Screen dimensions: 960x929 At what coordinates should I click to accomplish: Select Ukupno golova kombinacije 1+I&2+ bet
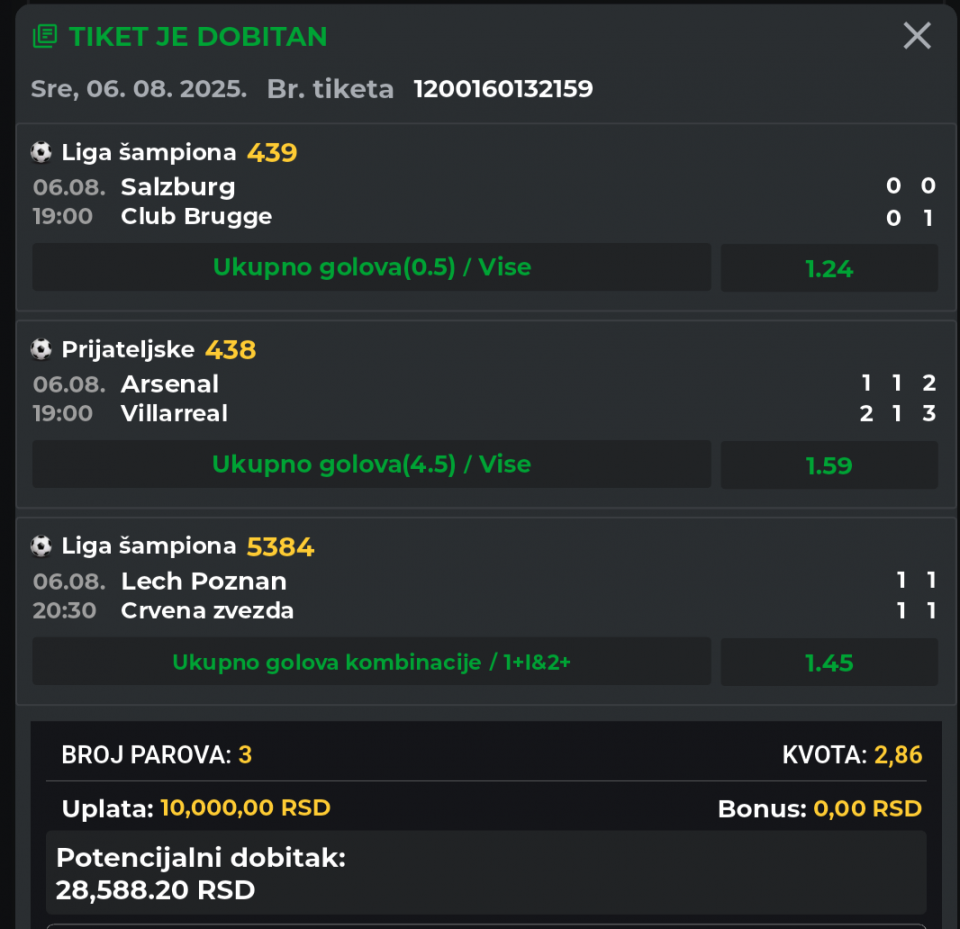[x=372, y=661]
